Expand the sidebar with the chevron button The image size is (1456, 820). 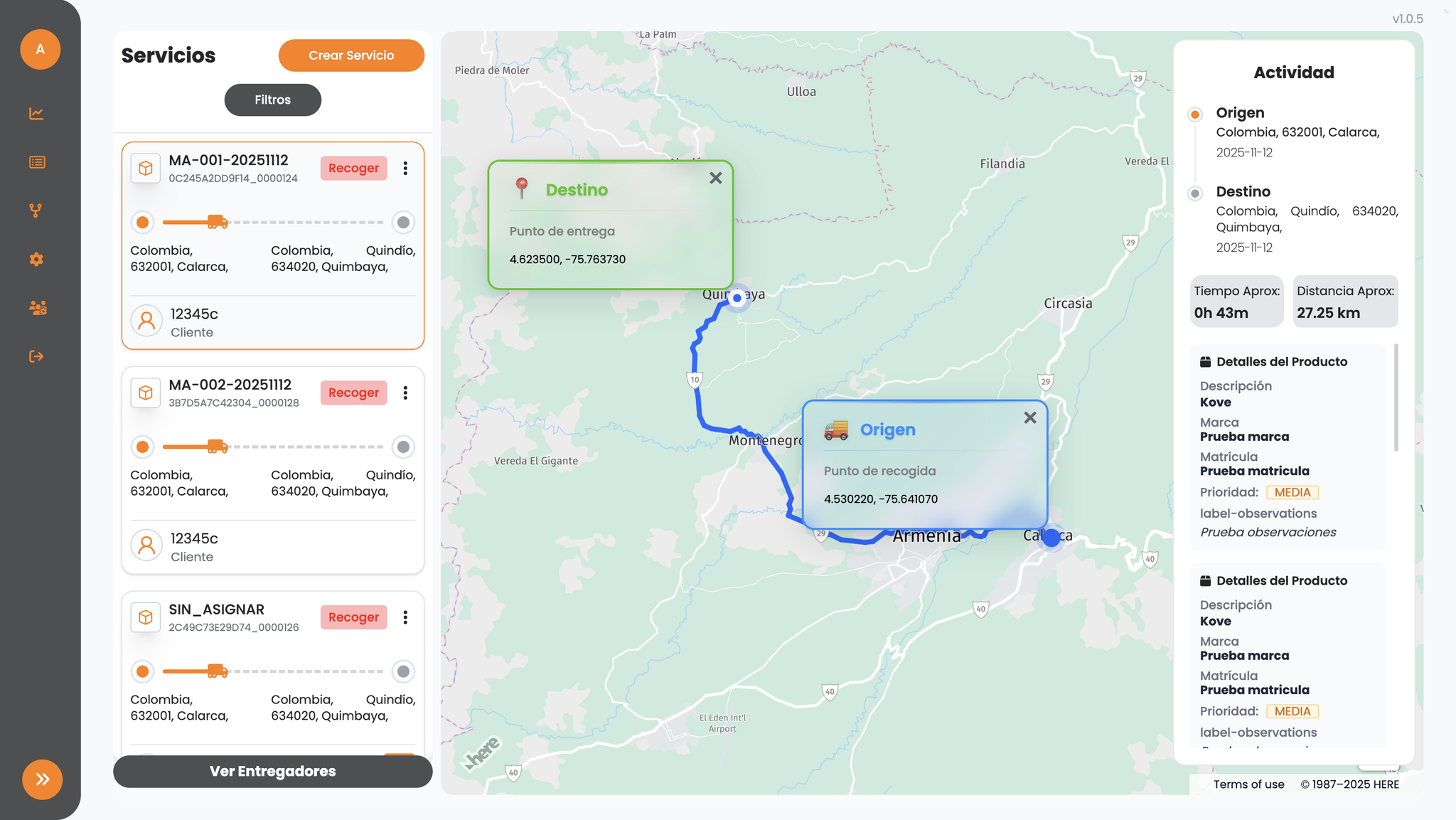point(43,779)
